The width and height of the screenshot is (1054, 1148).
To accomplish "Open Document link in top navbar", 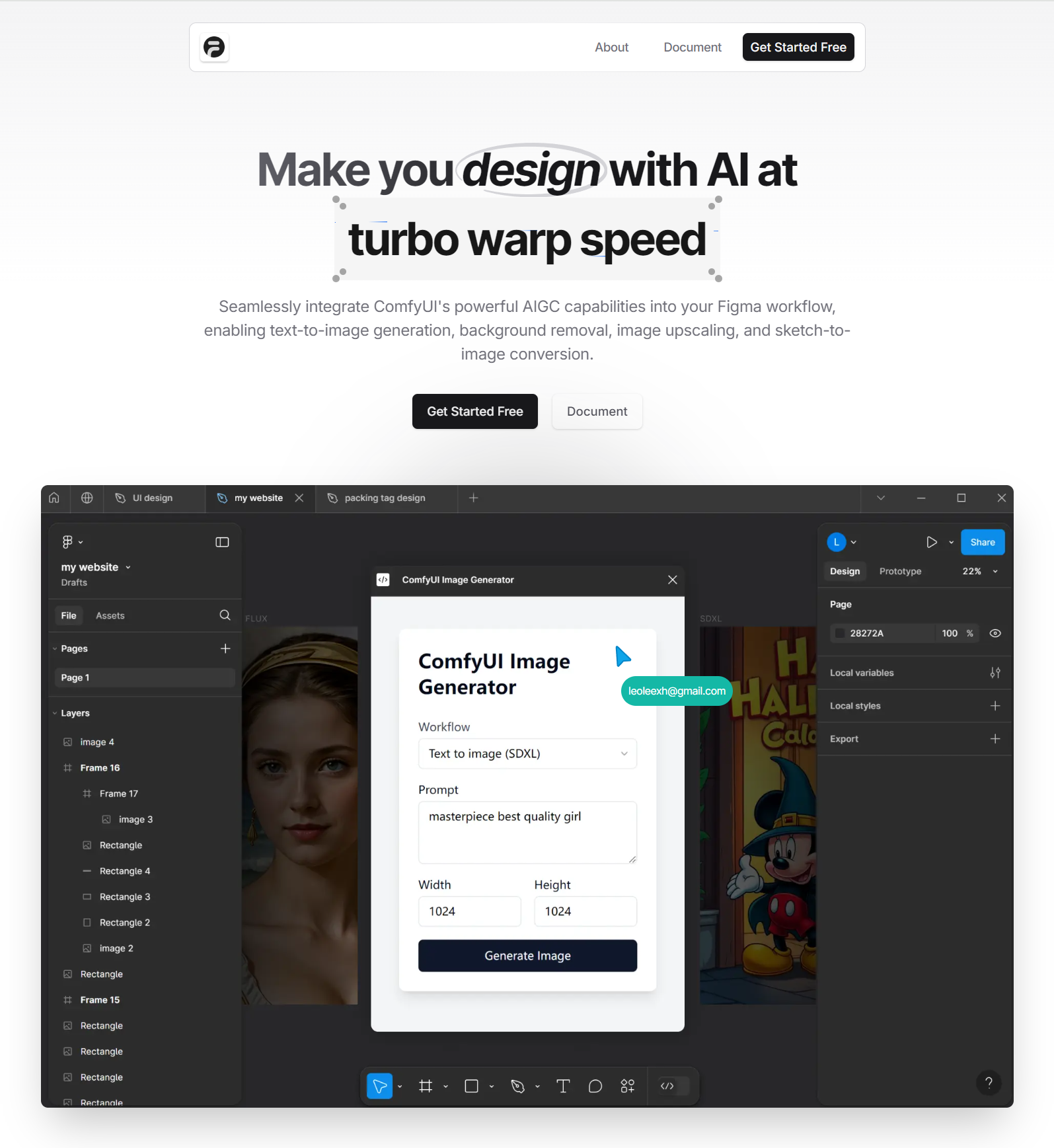I will tap(692, 48).
